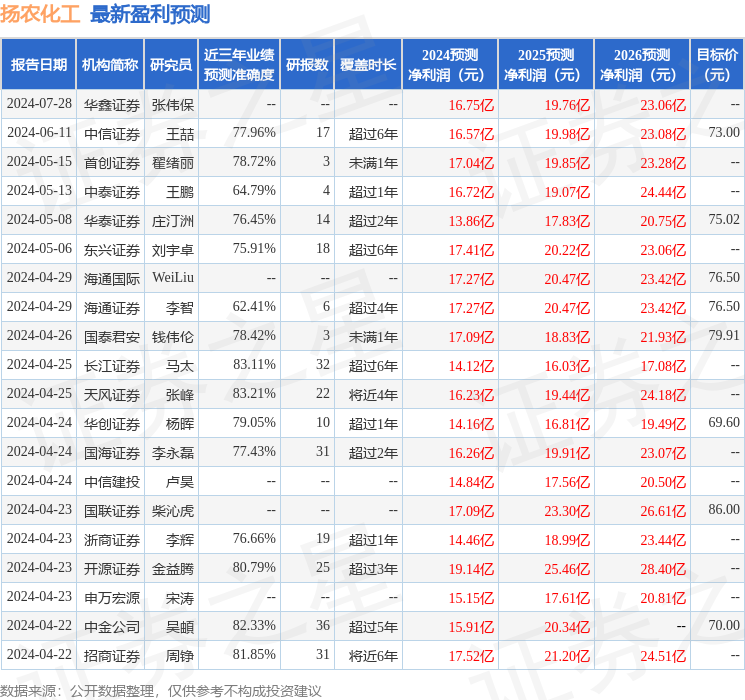Click the 最新盈利预测 heading

click(x=150, y=14)
